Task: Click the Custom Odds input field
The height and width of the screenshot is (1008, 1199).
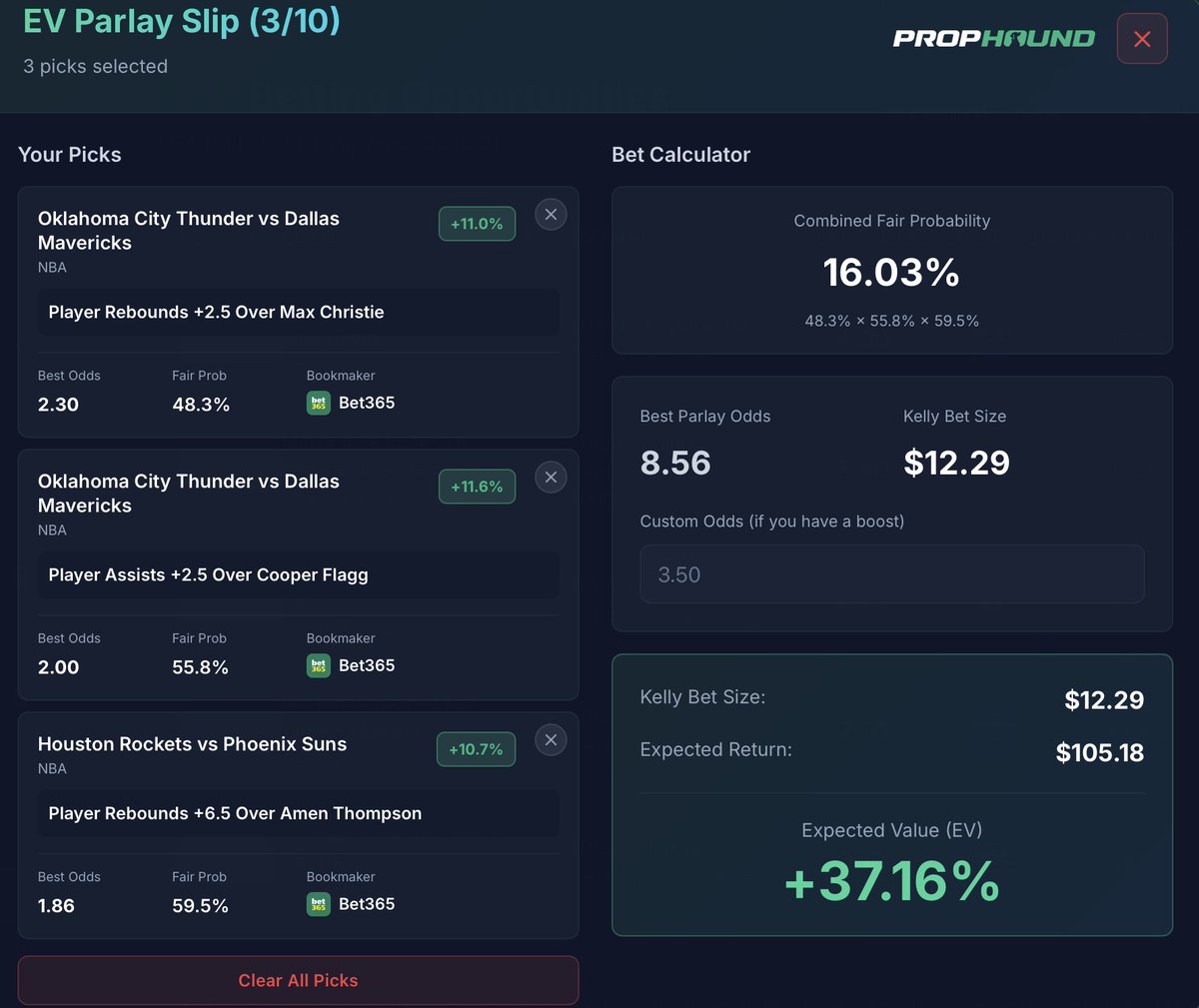Action: (x=892, y=573)
